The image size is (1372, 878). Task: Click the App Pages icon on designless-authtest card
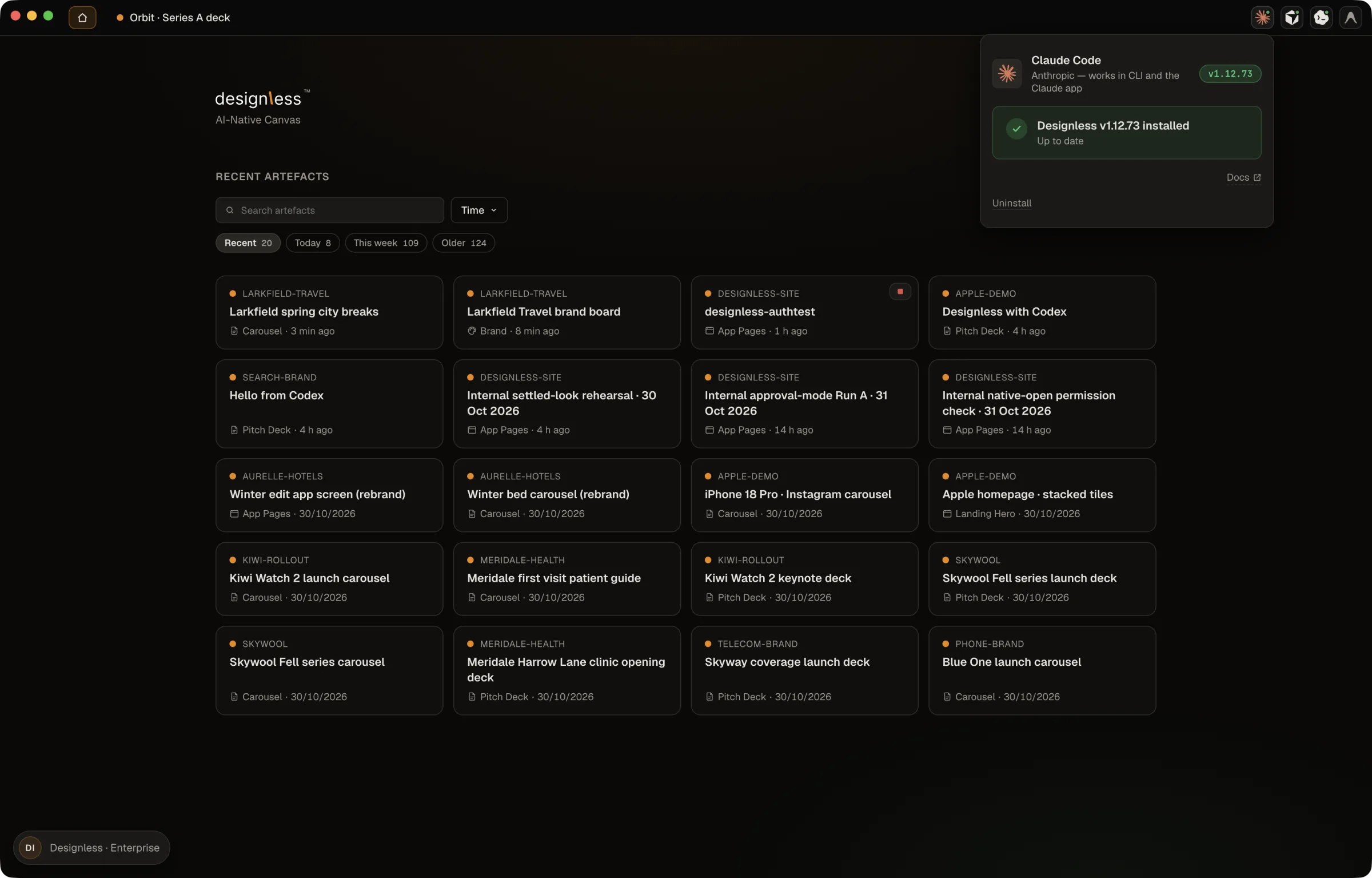[x=709, y=331]
